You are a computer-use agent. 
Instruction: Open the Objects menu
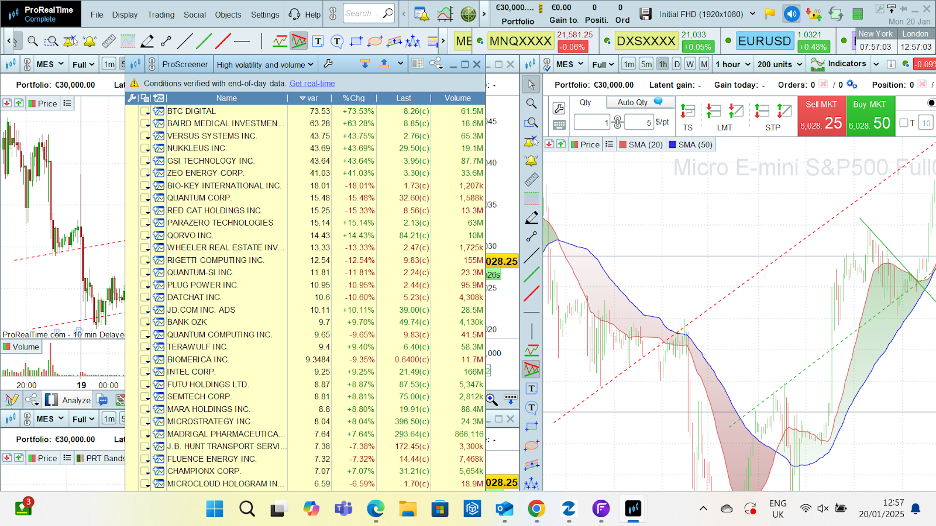[228, 14]
